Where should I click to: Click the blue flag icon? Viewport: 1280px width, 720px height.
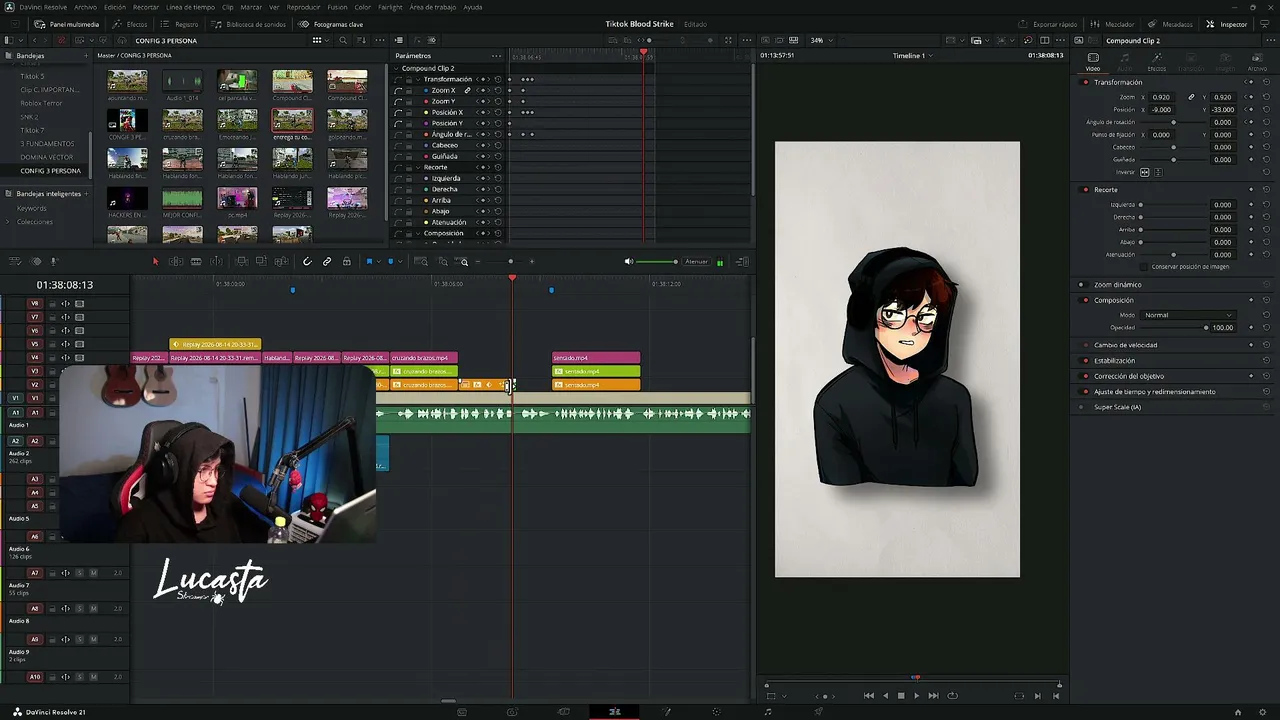pyautogui.click(x=369, y=262)
